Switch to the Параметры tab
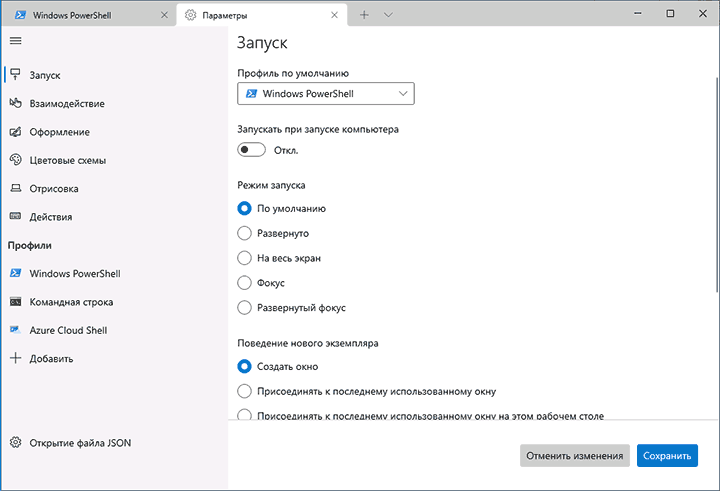720x491 pixels. pyautogui.click(x=262, y=15)
